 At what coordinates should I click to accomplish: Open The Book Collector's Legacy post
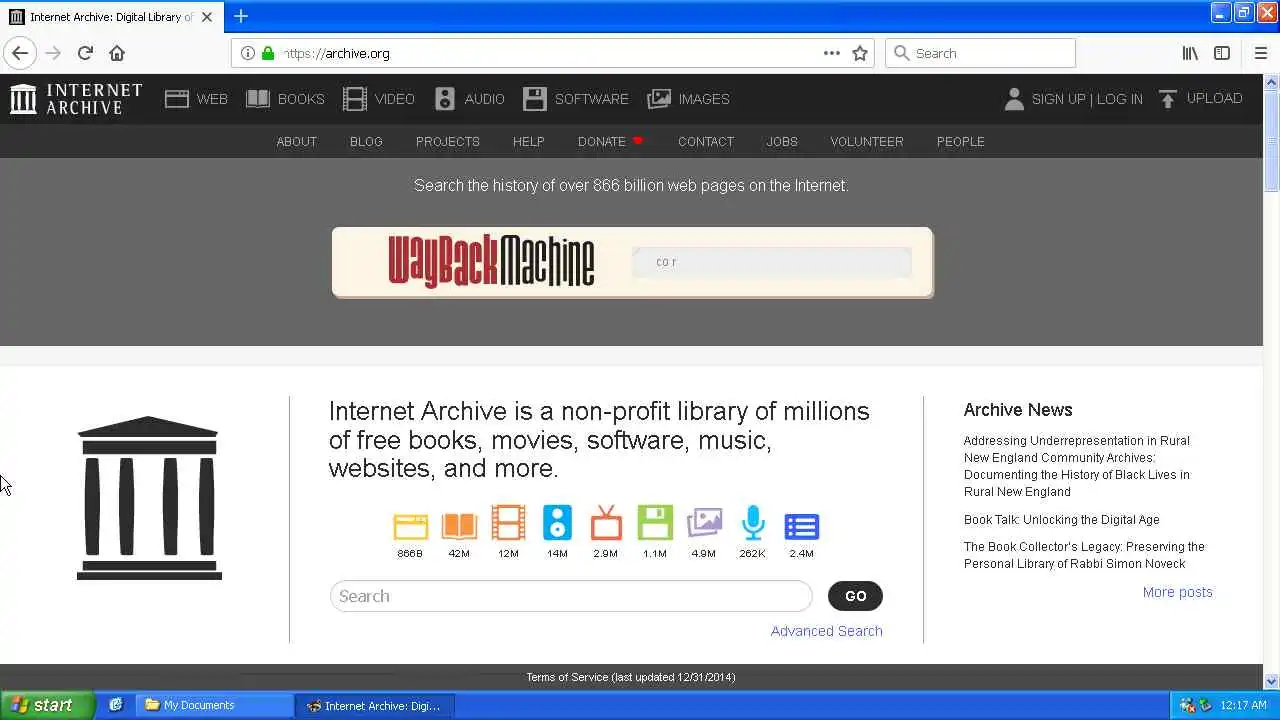1084,555
